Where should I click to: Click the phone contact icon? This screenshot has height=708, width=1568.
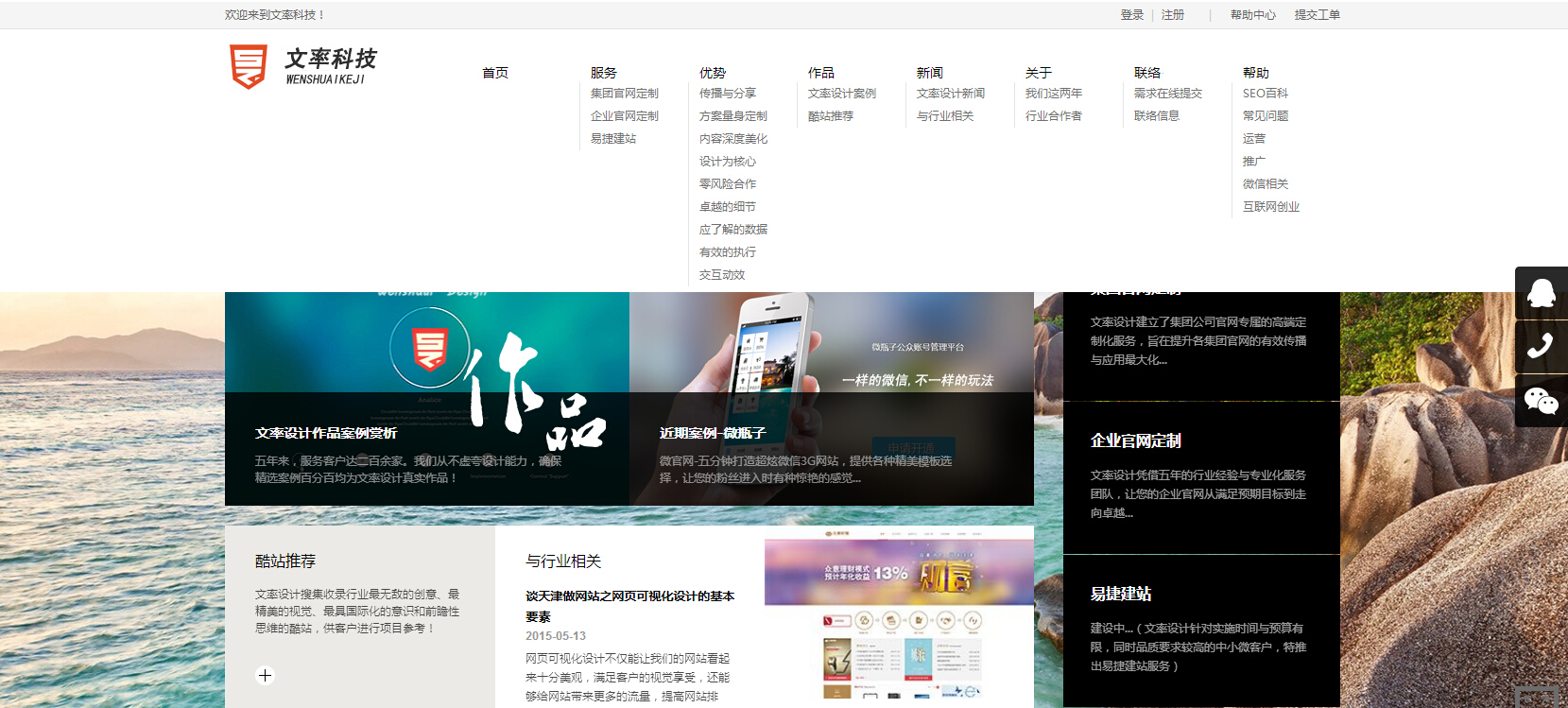click(1541, 346)
